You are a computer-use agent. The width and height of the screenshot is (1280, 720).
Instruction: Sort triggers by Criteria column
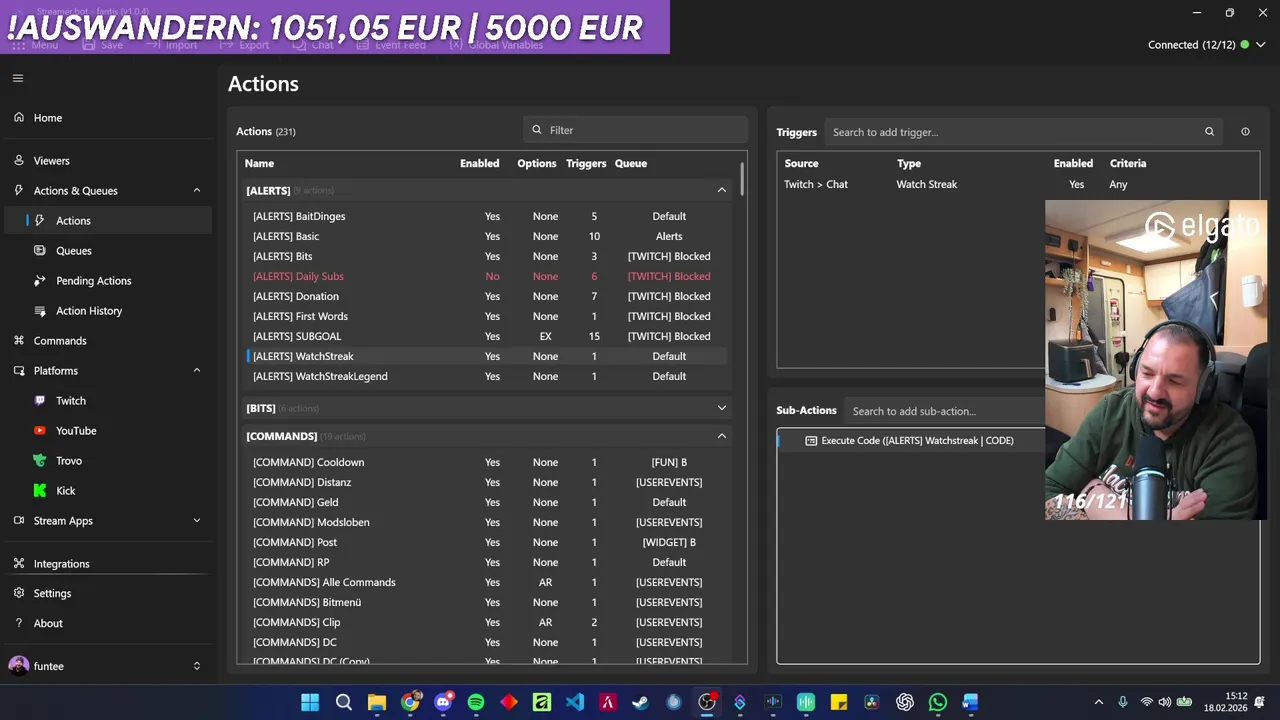pos(1128,163)
